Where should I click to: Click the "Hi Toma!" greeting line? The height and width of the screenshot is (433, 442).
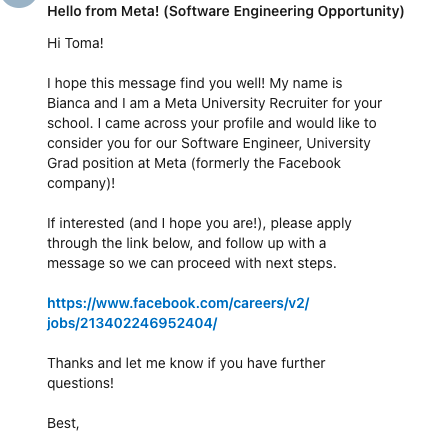(75, 43)
